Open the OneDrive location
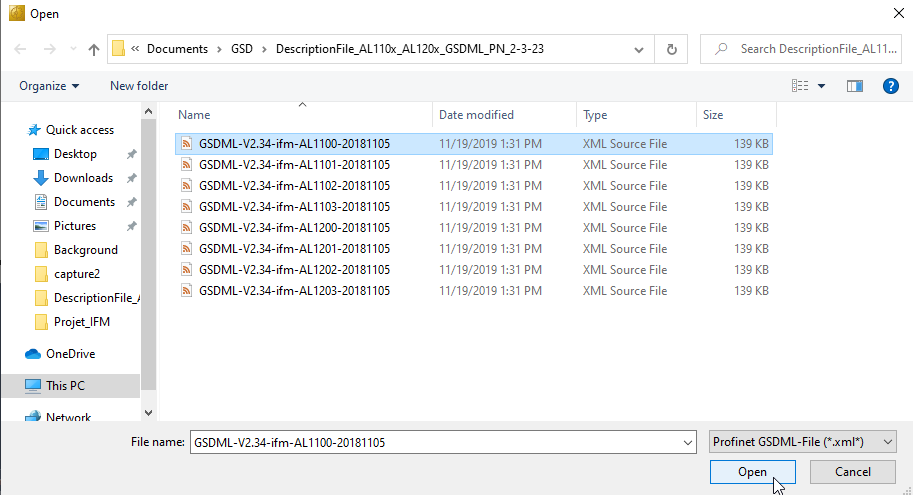This screenshot has height=495, width=913. (x=72, y=354)
